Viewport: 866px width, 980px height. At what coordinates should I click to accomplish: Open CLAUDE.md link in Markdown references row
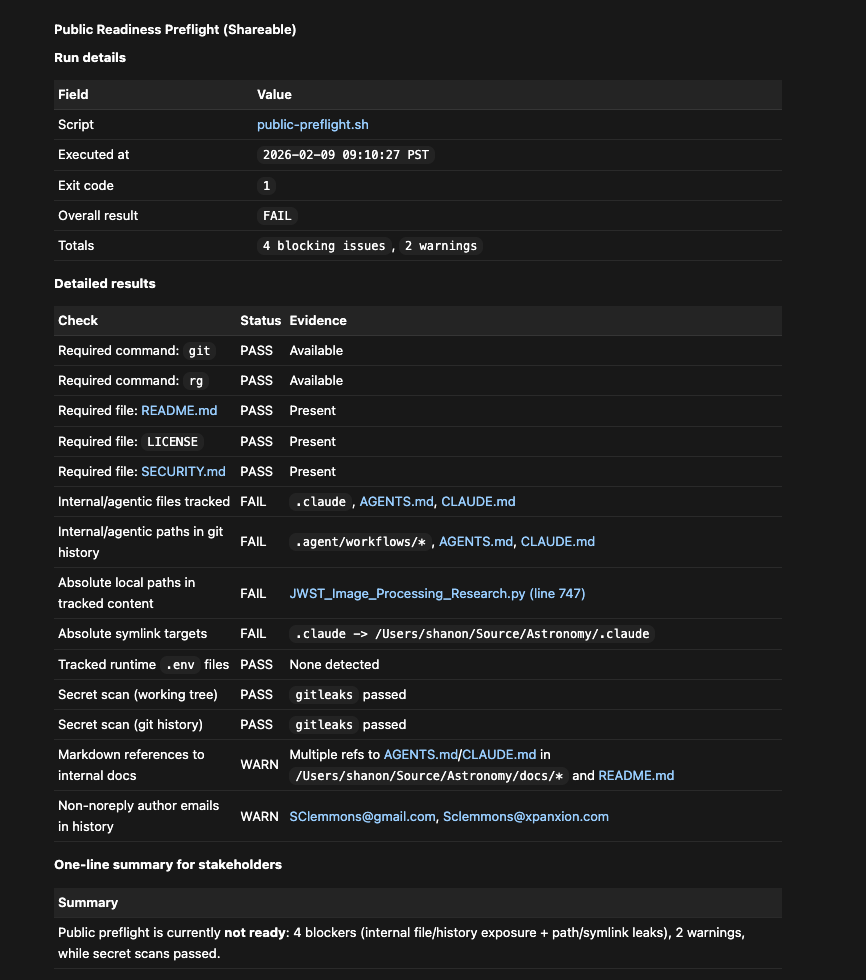click(499, 754)
